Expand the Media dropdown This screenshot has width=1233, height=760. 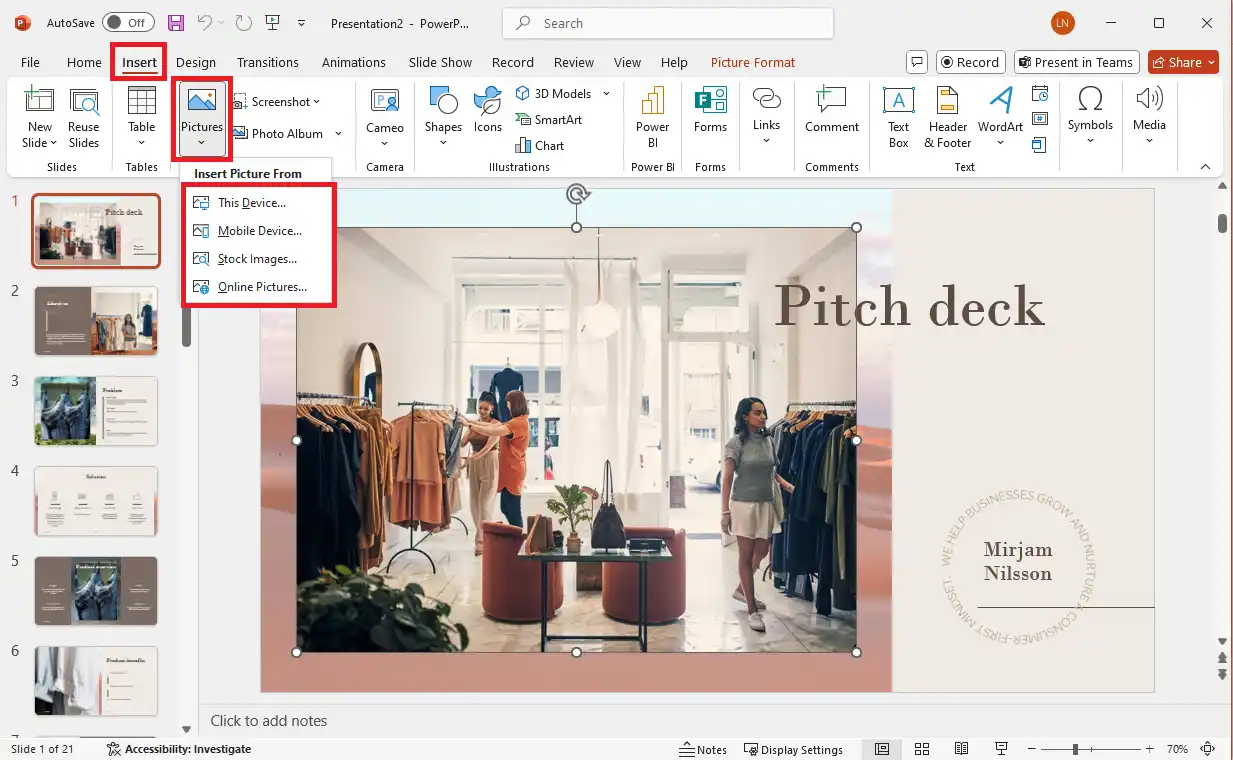click(1149, 141)
